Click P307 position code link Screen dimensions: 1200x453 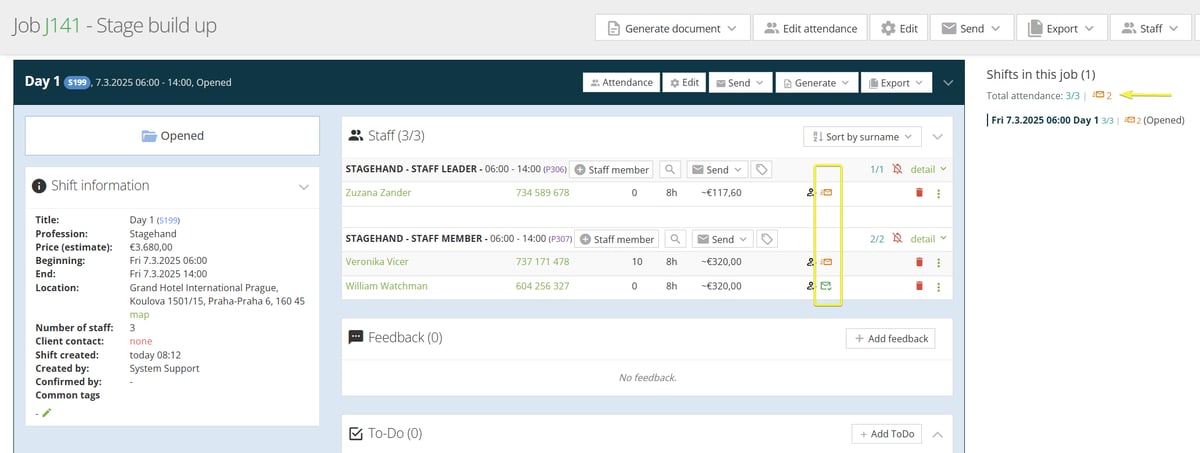click(560, 239)
